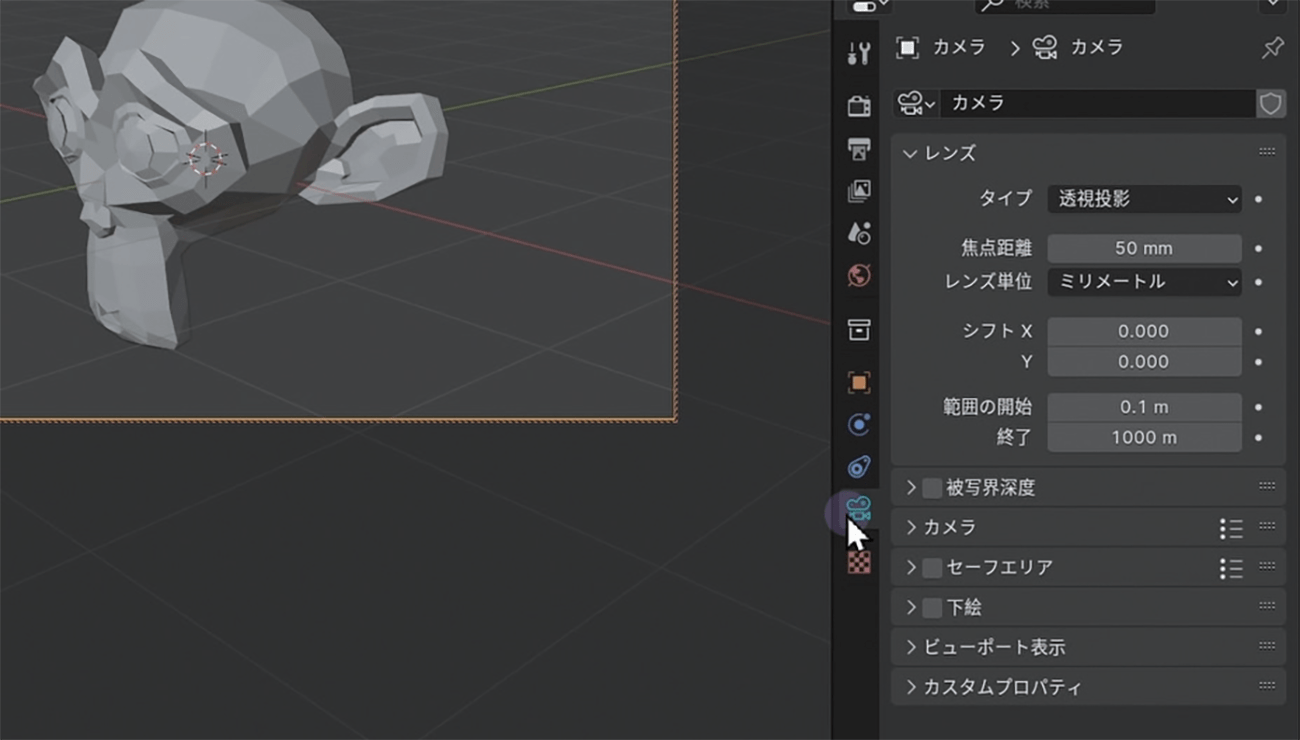The image size is (1300, 740).
Task: Click the レンズ panel drag grip
Action: pyautogui.click(x=1267, y=153)
